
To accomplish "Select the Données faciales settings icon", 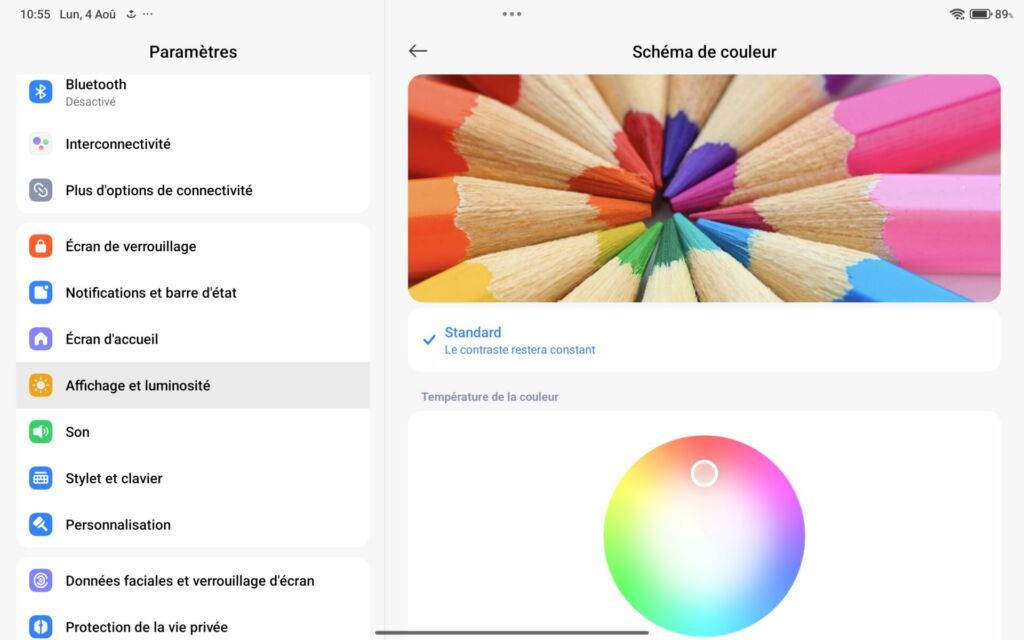I will coord(40,580).
